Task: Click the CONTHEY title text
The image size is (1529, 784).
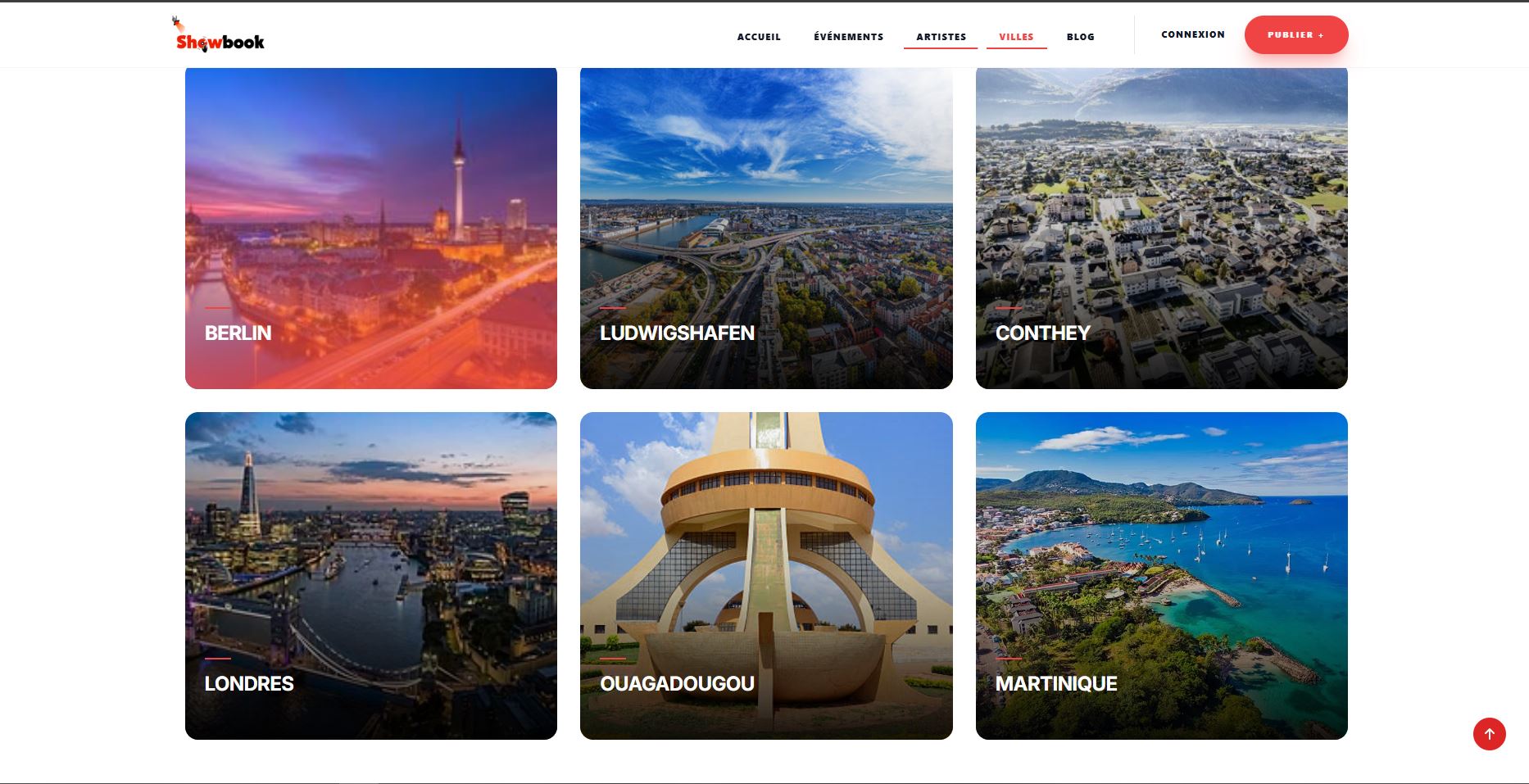Action: click(x=1042, y=333)
